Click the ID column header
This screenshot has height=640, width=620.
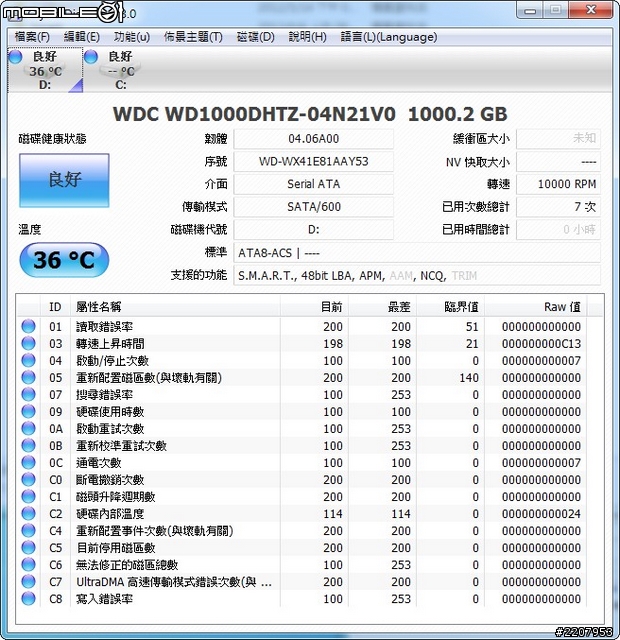pos(55,307)
